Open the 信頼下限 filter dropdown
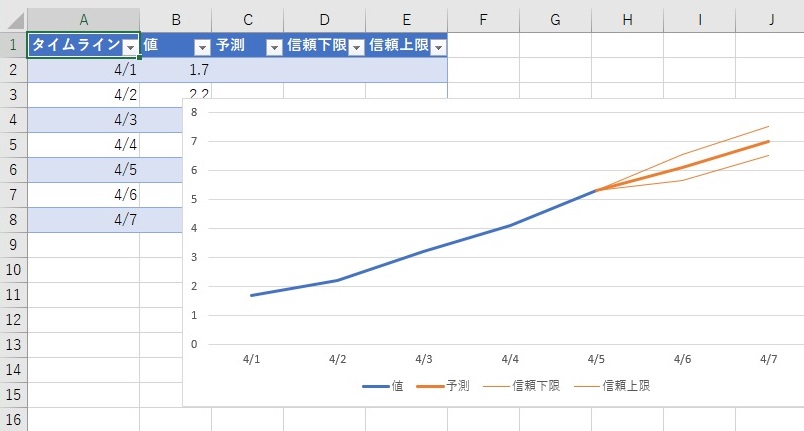Image resolution: width=804 pixels, height=431 pixels. point(355,46)
